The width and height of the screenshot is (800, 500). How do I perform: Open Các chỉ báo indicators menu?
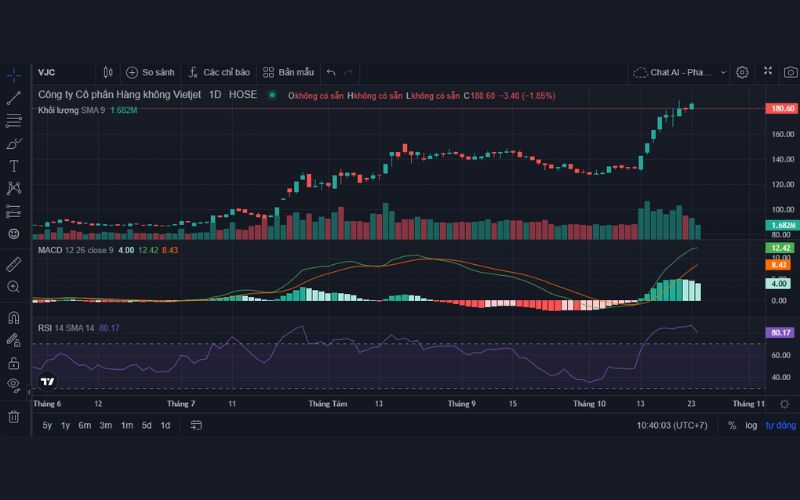click(218, 72)
